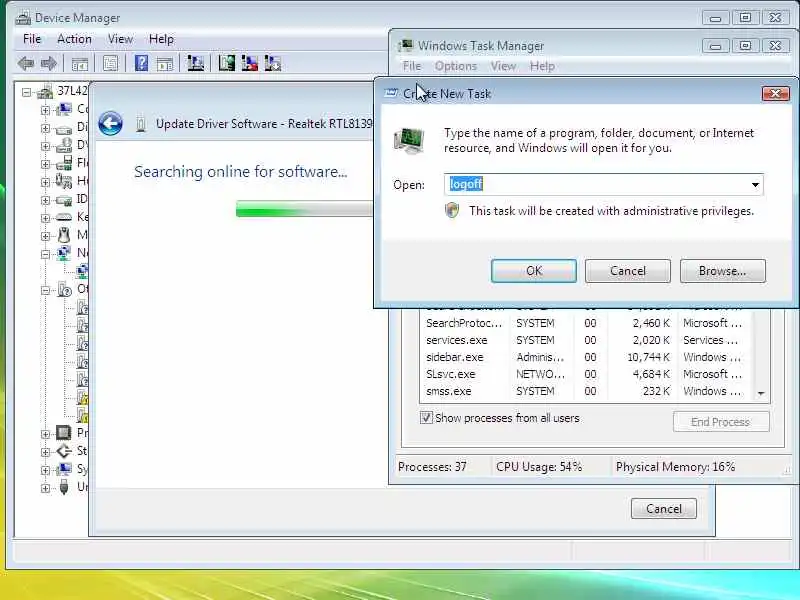Click the Action Pane toolbar icon beside Help
800x600 pixels.
click(x=165, y=64)
